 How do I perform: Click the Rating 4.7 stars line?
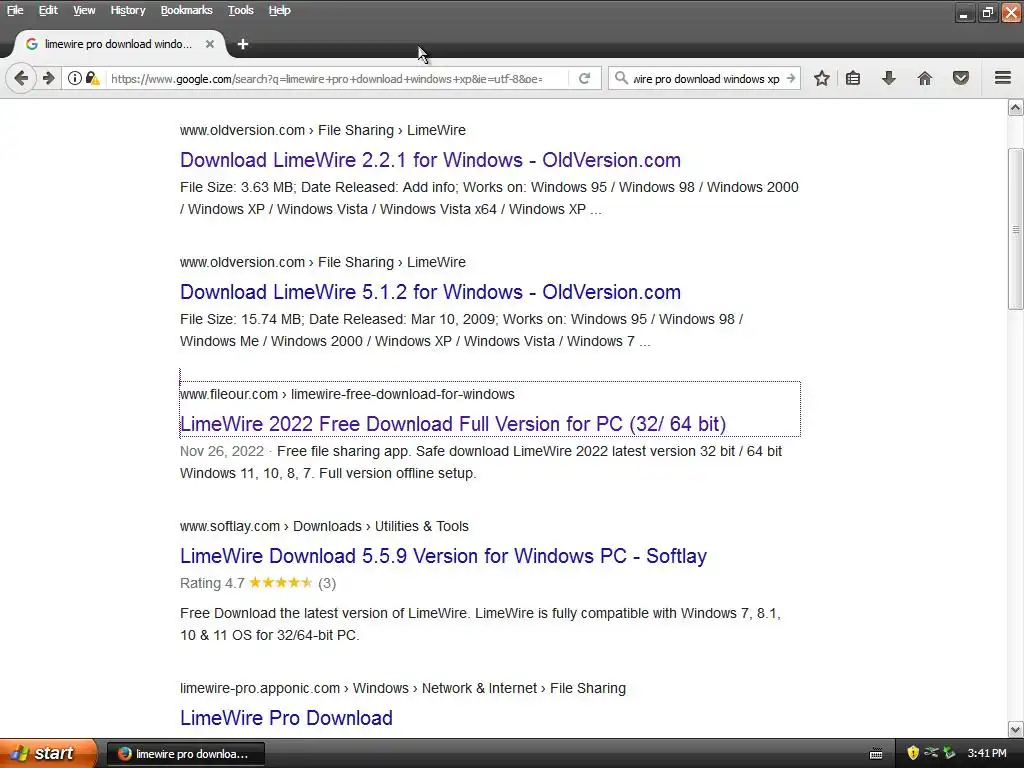(258, 583)
